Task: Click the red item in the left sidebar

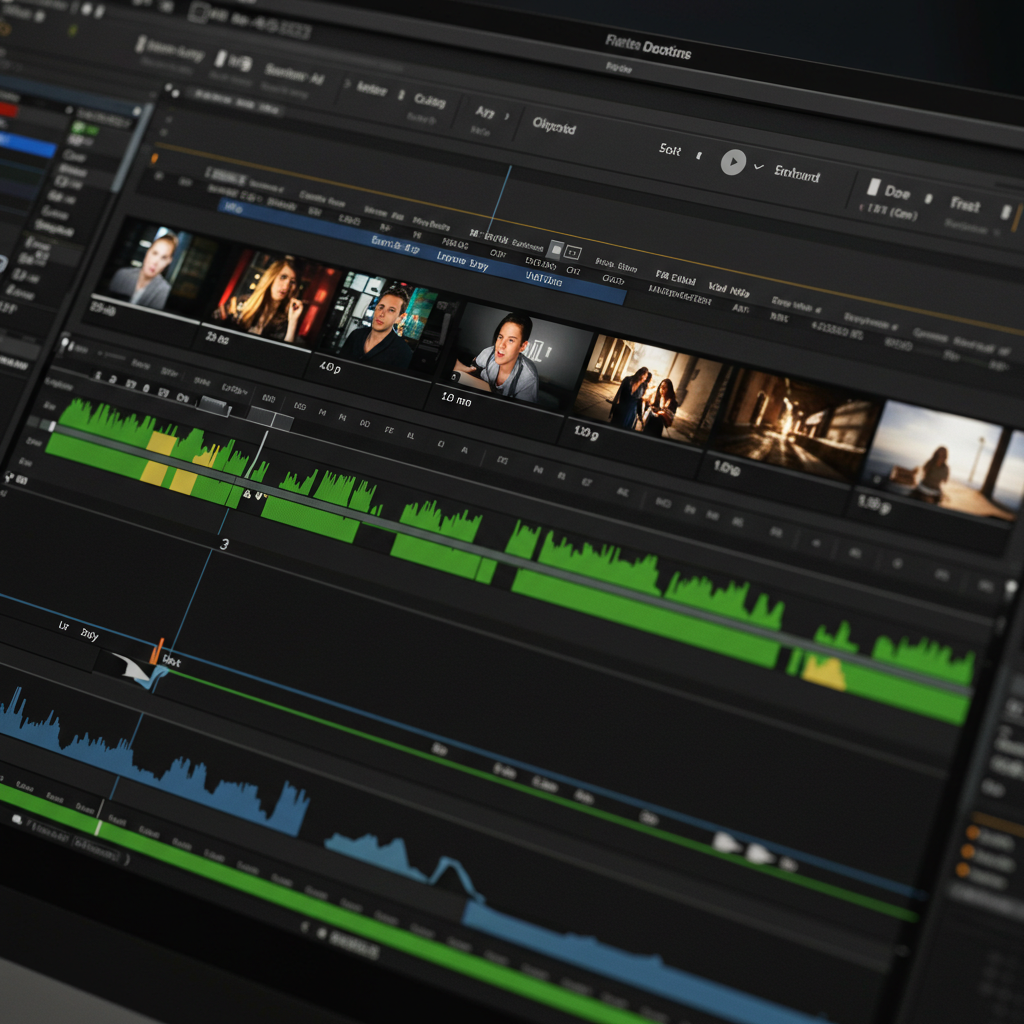Action: (x=8, y=111)
